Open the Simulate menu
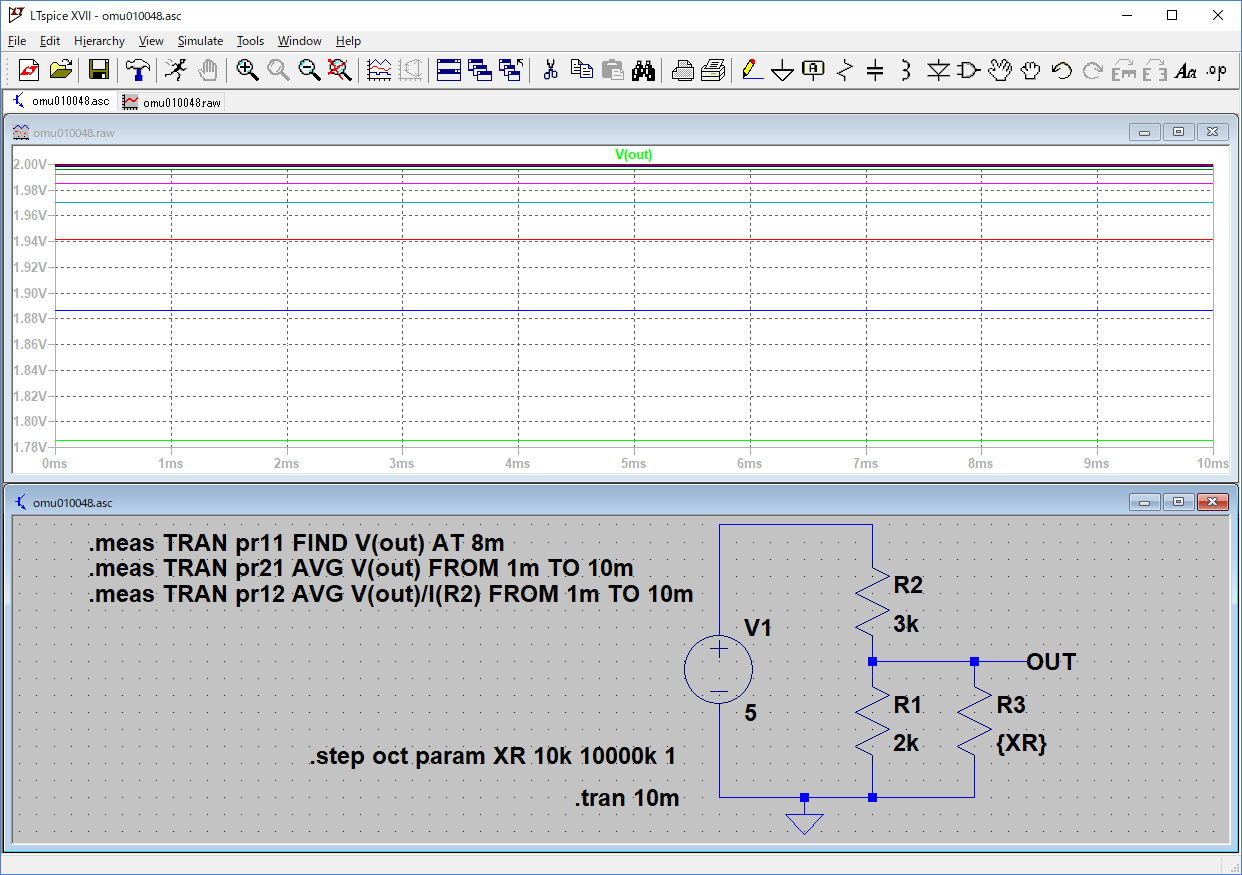 tap(200, 41)
